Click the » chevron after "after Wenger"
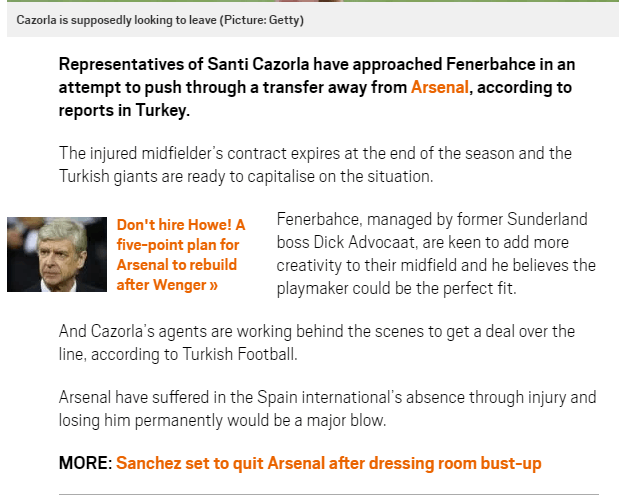 pos(214,285)
